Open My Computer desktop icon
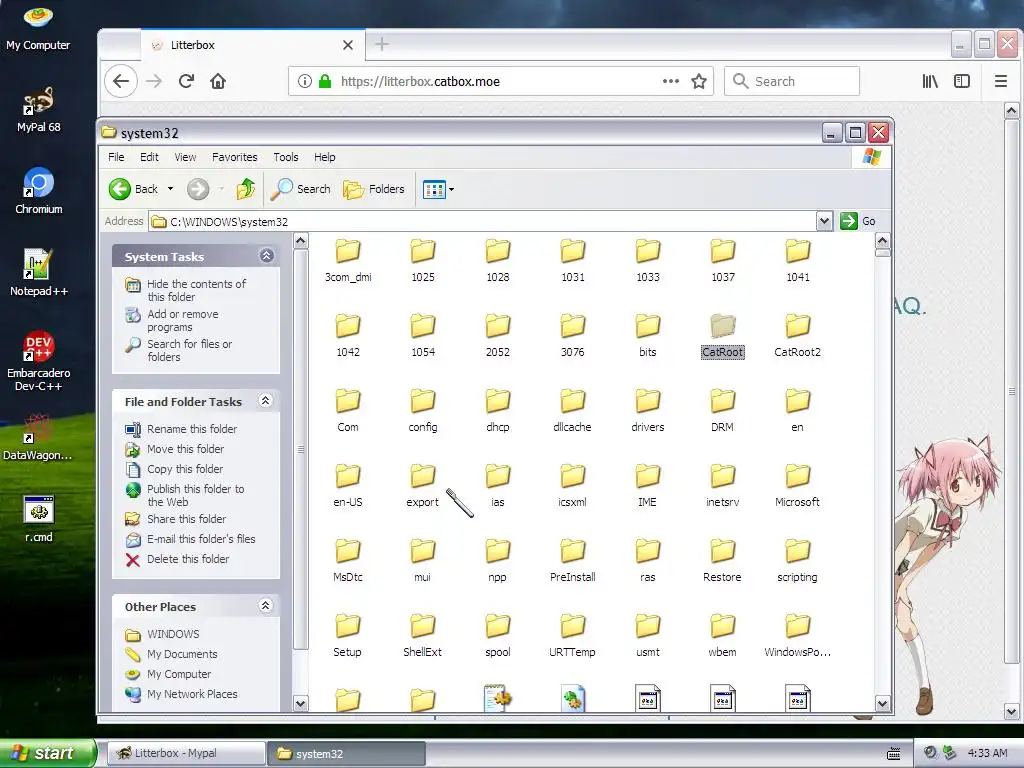1024x768 pixels. (38, 27)
